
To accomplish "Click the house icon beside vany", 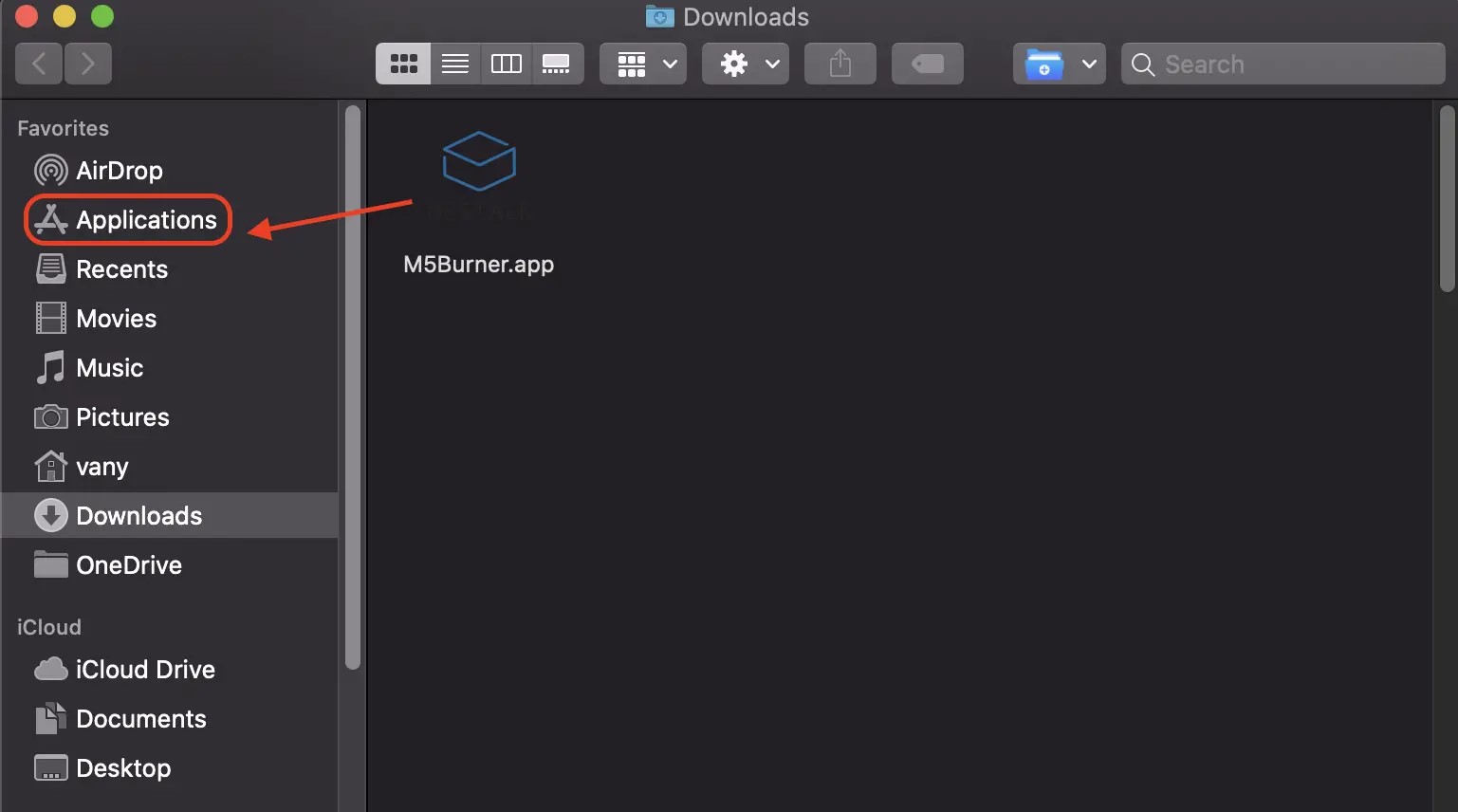I will tap(50, 466).
